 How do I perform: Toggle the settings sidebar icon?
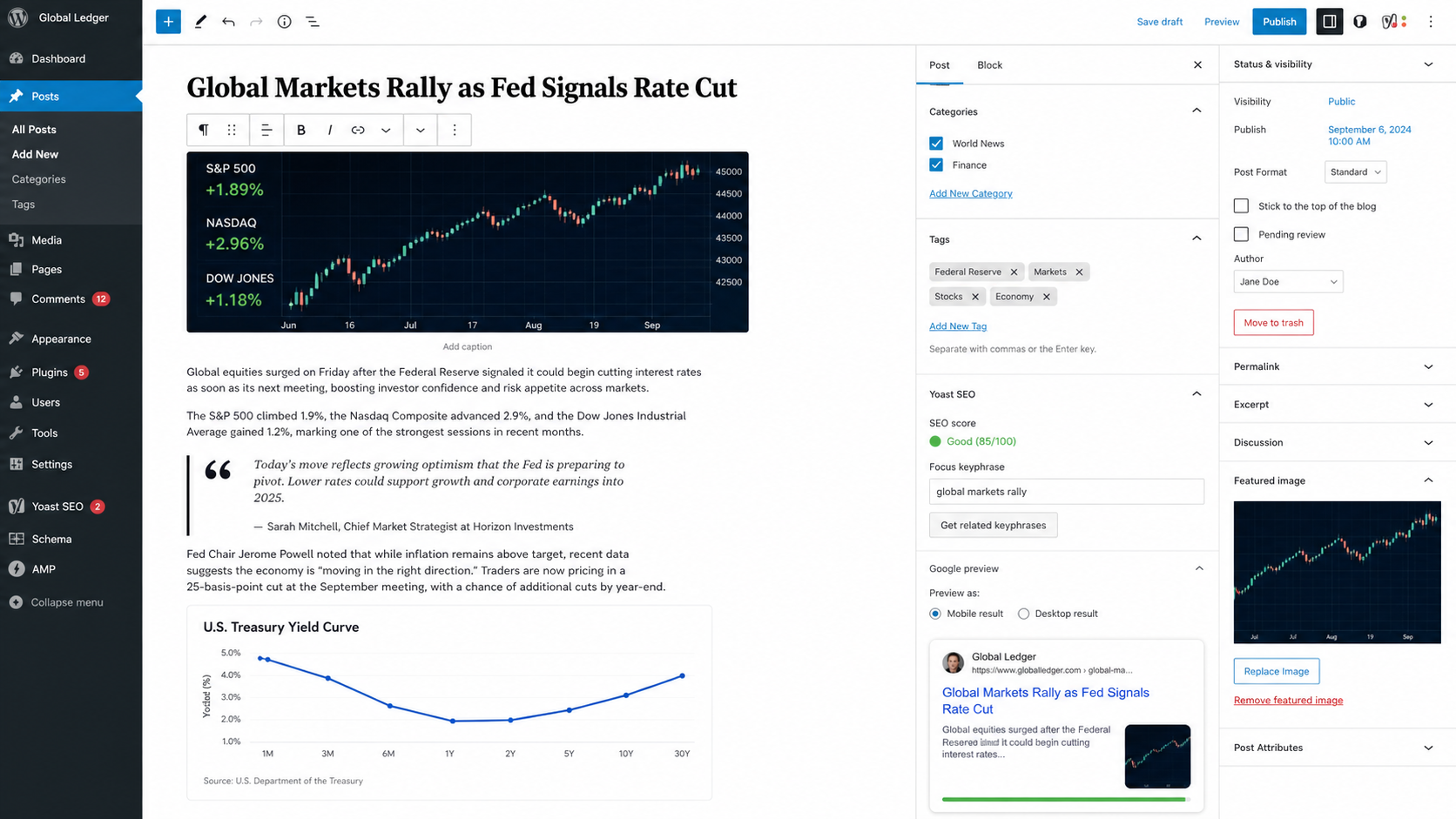(x=1329, y=22)
